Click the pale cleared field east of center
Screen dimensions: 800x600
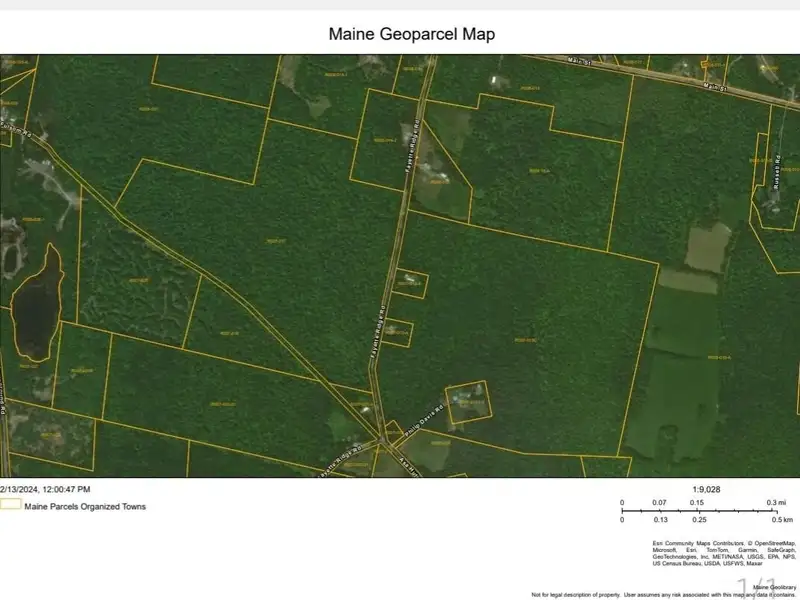coord(707,246)
